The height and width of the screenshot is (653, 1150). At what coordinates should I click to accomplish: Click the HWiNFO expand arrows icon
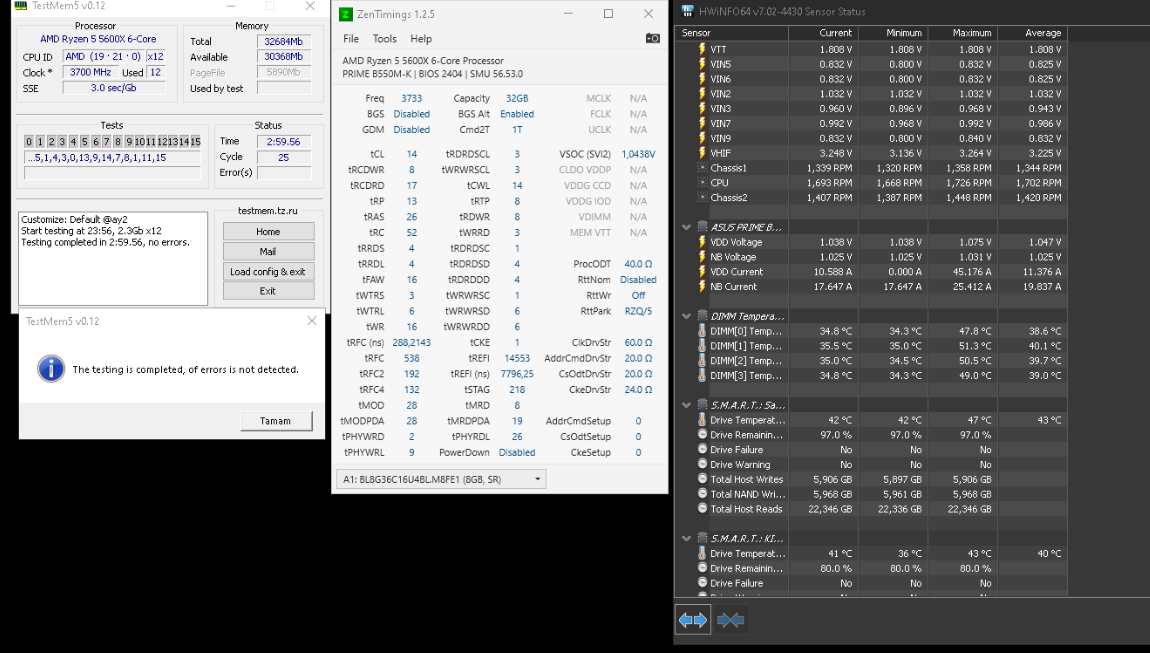[x=692, y=620]
